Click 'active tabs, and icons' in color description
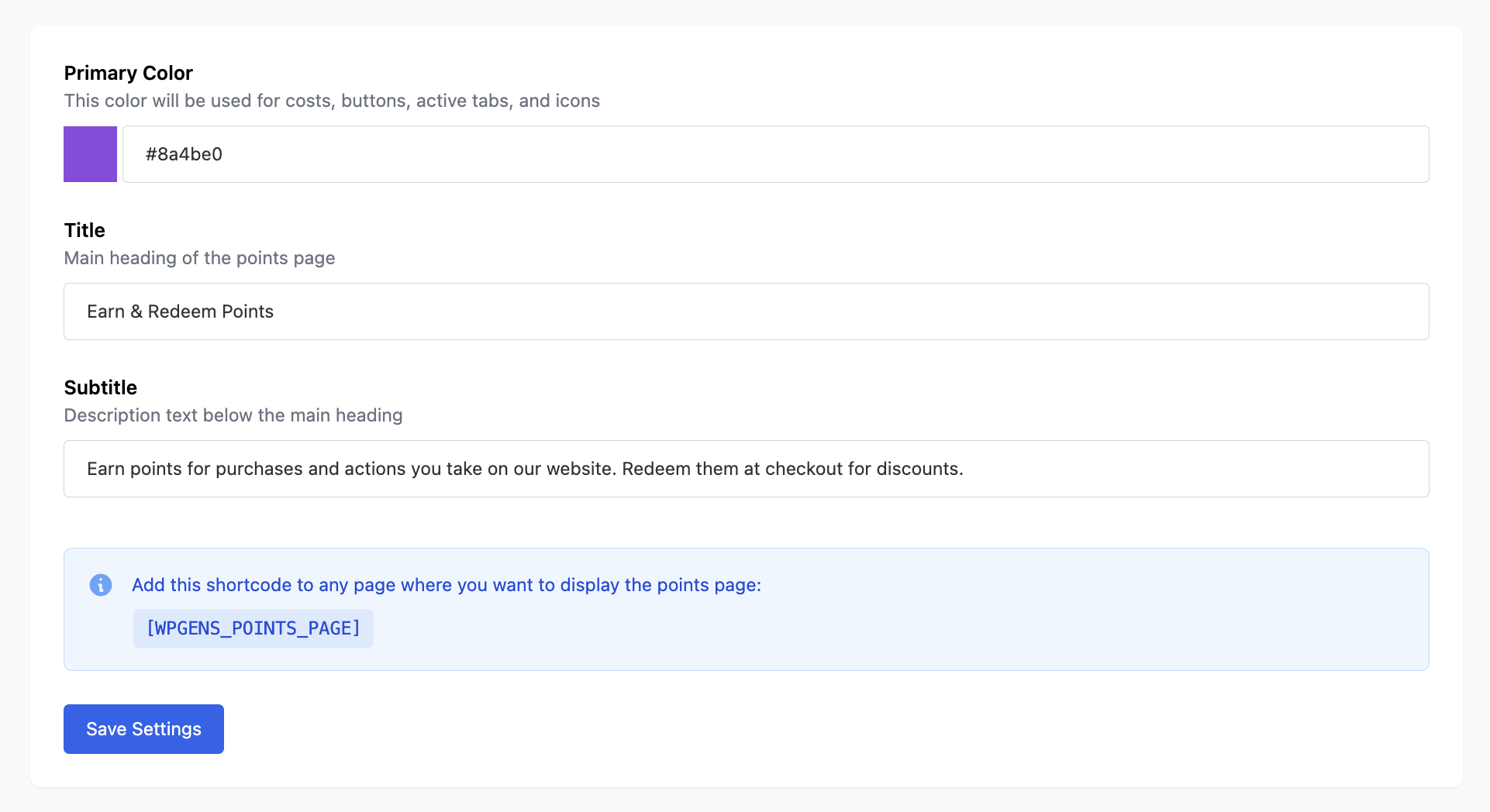The height and width of the screenshot is (812, 1490). click(508, 101)
